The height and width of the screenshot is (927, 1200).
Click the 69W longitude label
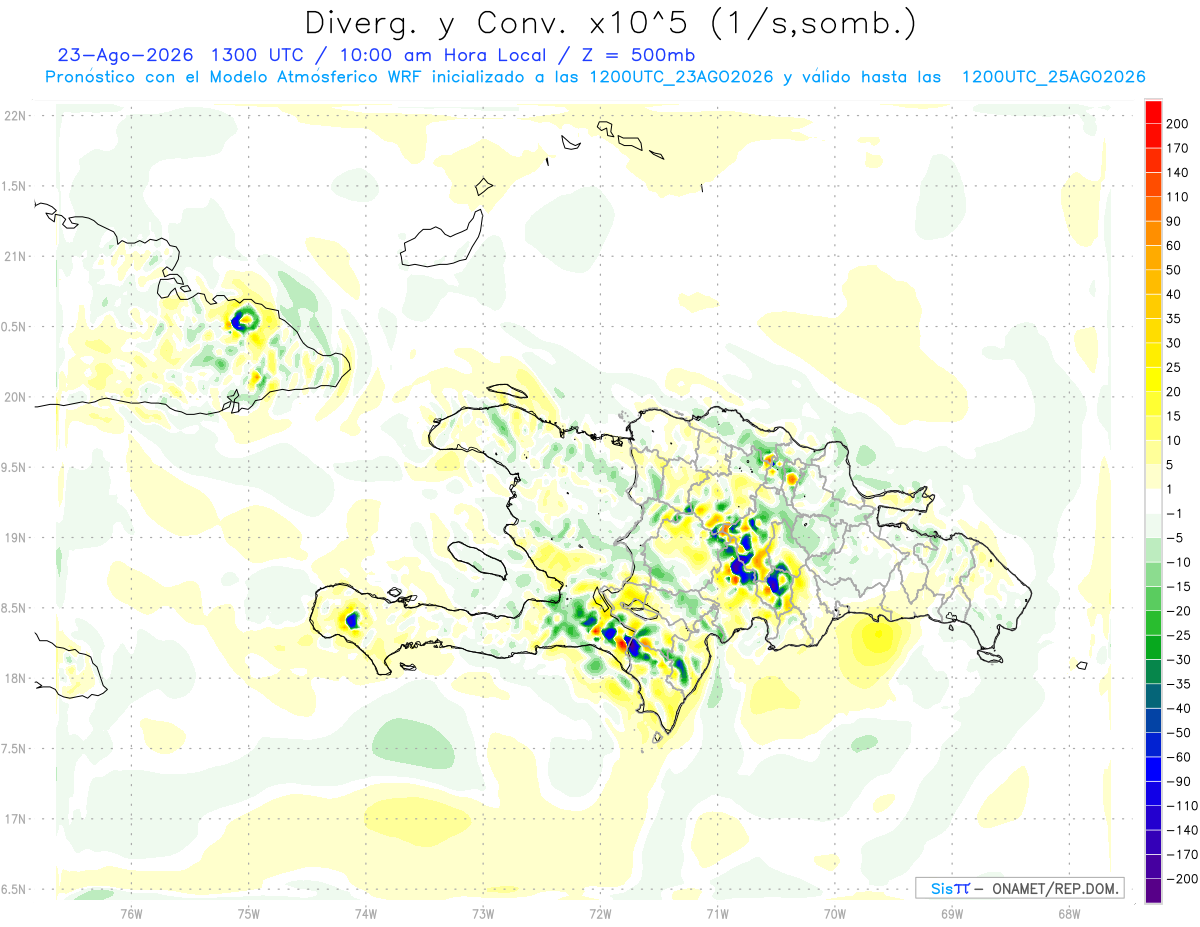click(952, 913)
